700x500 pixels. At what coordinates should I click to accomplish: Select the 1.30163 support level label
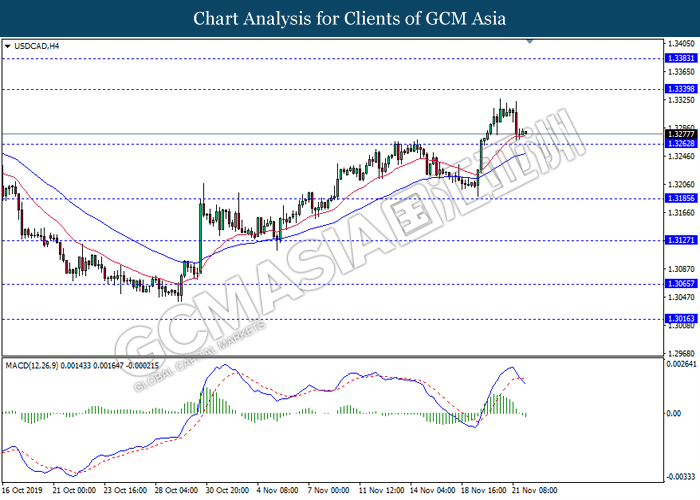pos(681,319)
